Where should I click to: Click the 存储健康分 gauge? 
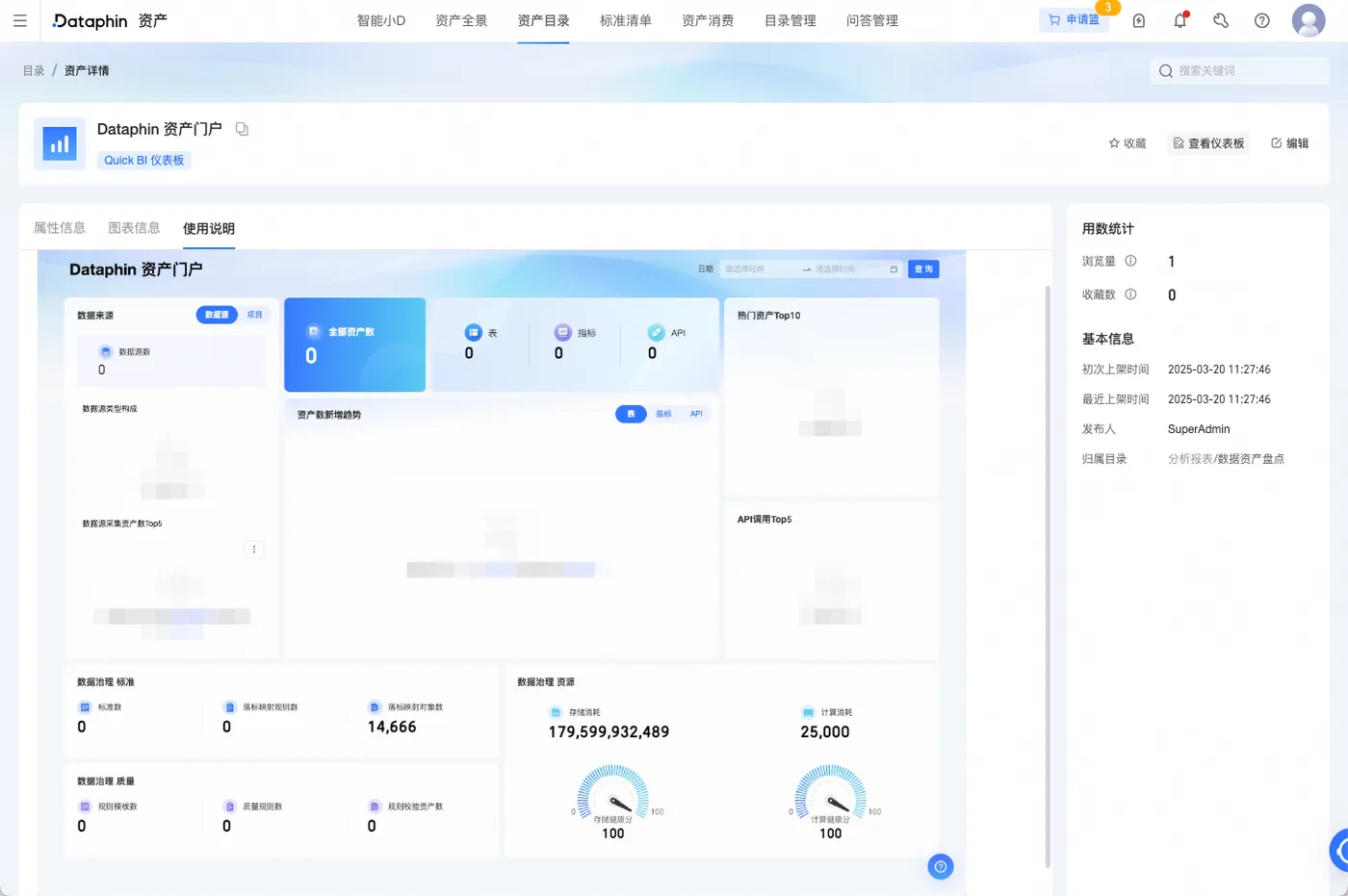(x=612, y=795)
